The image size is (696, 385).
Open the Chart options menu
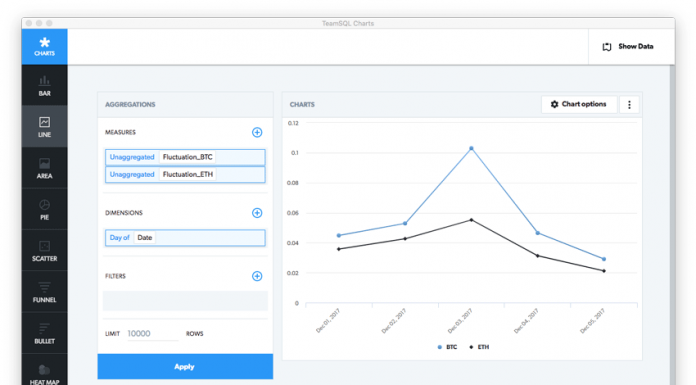tap(579, 104)
